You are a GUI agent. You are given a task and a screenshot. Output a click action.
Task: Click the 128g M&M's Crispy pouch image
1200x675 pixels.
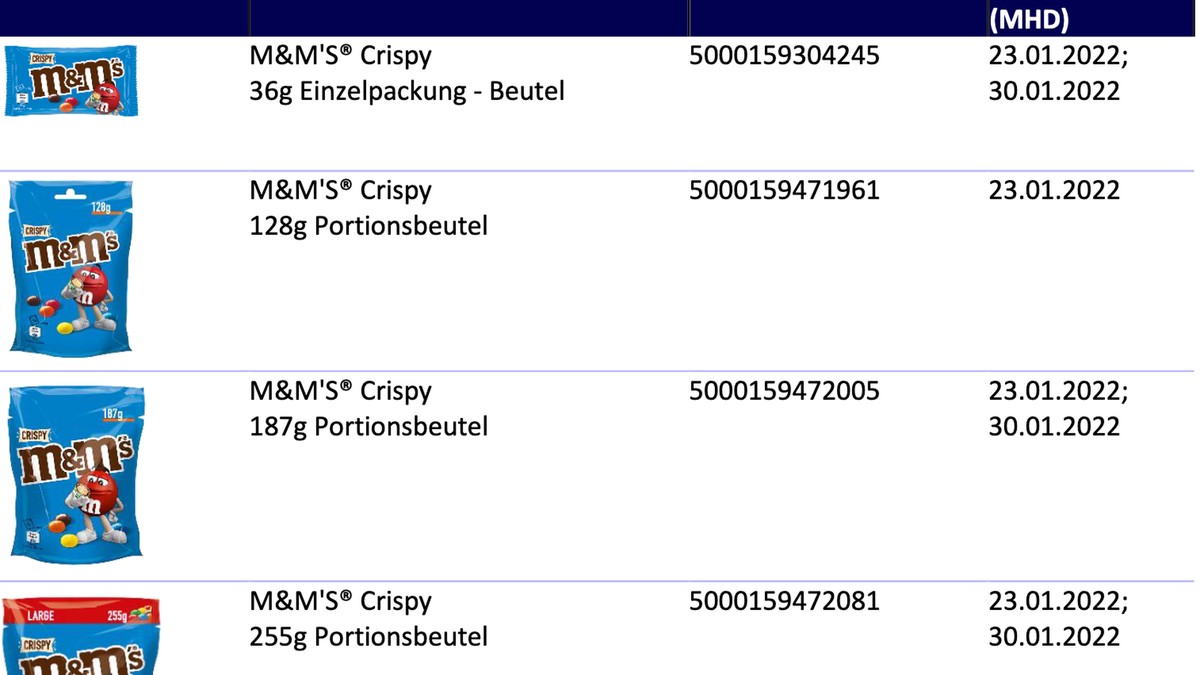pyautogui.click(x=70, y=267)
